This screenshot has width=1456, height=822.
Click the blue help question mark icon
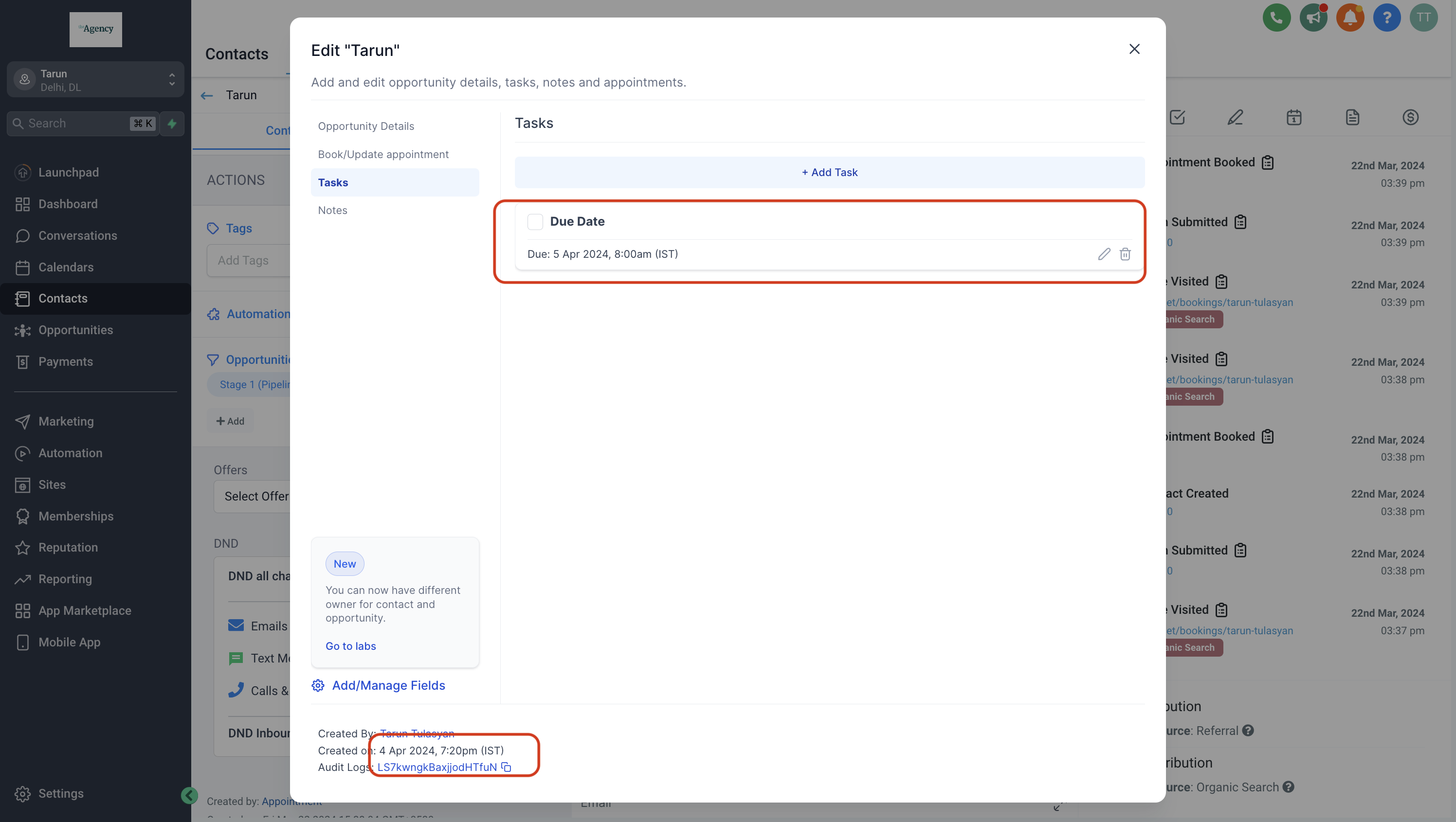1386,18
